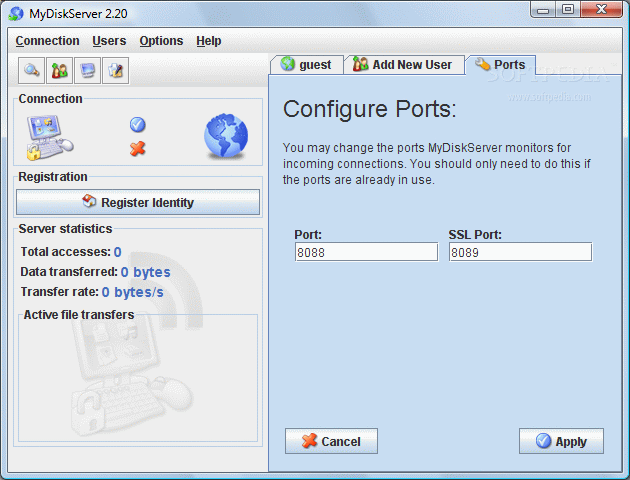This screenshot has height=480, width=630.
Task: Click the blue globe icon
Action: point(226,135)
